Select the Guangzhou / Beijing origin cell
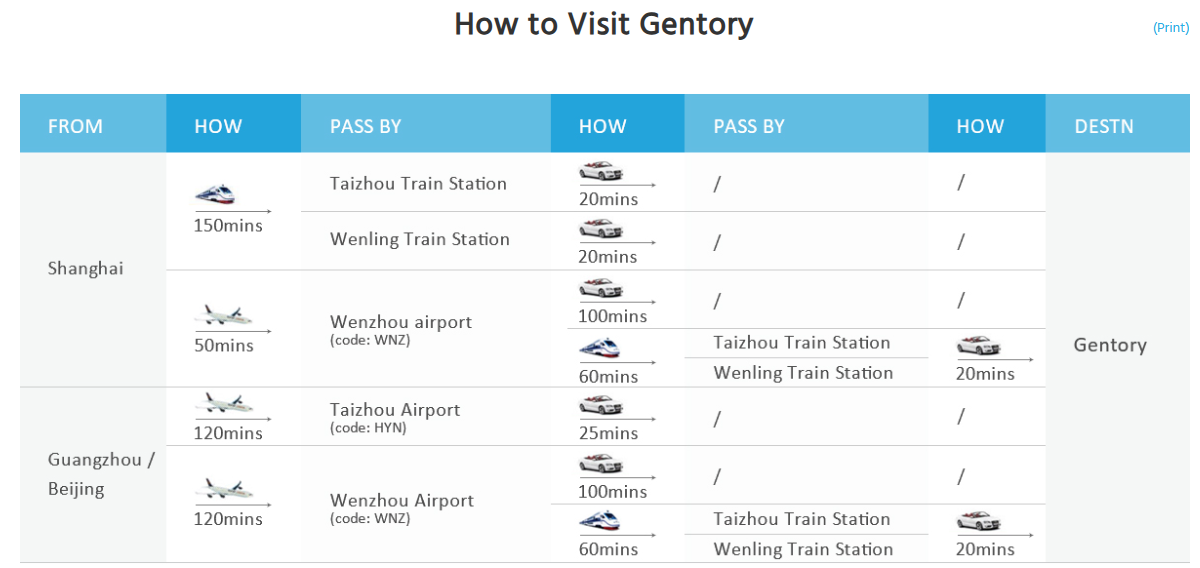 click(x=101, y=474)
